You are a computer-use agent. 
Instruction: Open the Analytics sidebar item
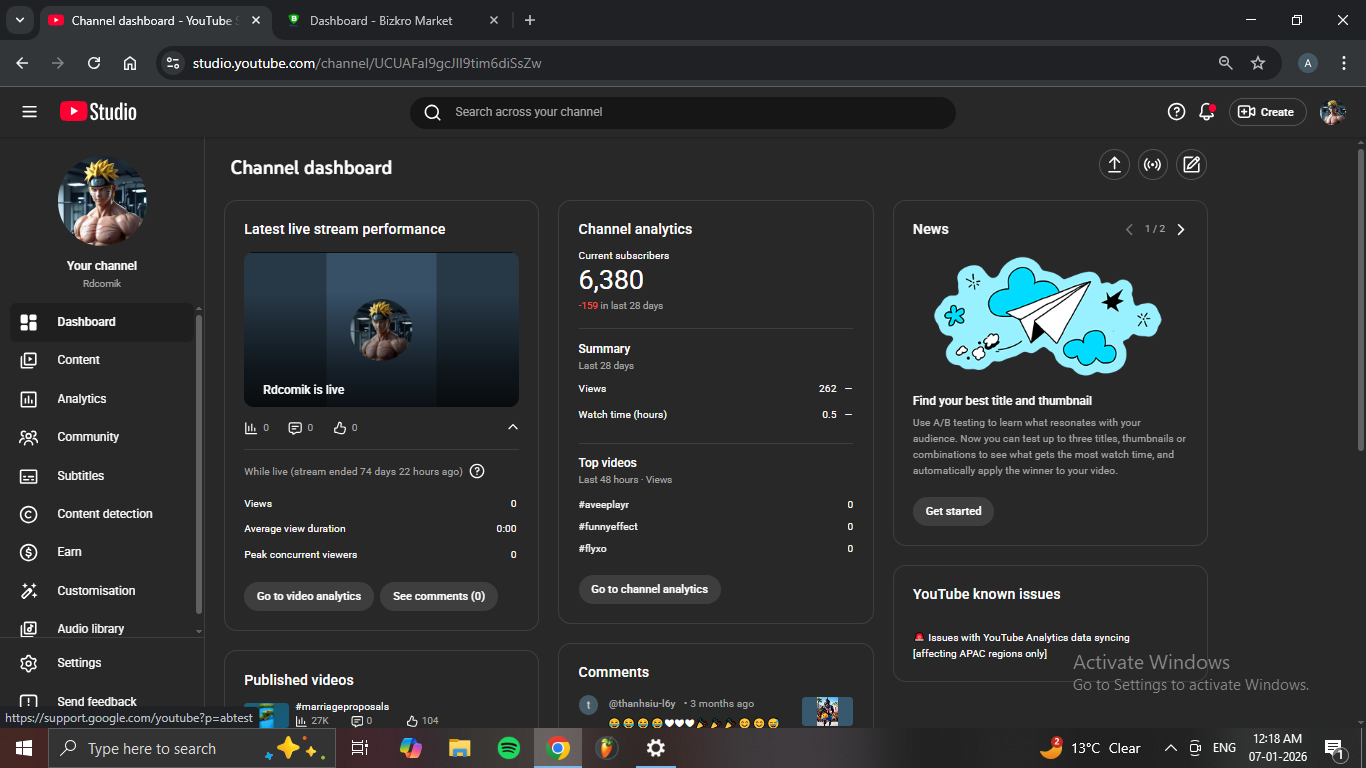82,399
